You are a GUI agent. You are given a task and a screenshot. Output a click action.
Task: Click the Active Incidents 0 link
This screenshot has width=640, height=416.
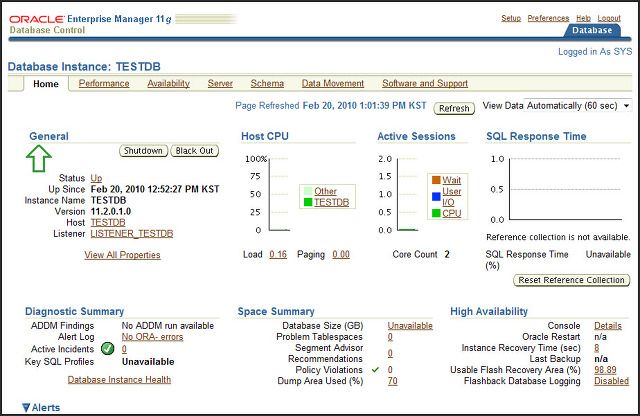124,349
